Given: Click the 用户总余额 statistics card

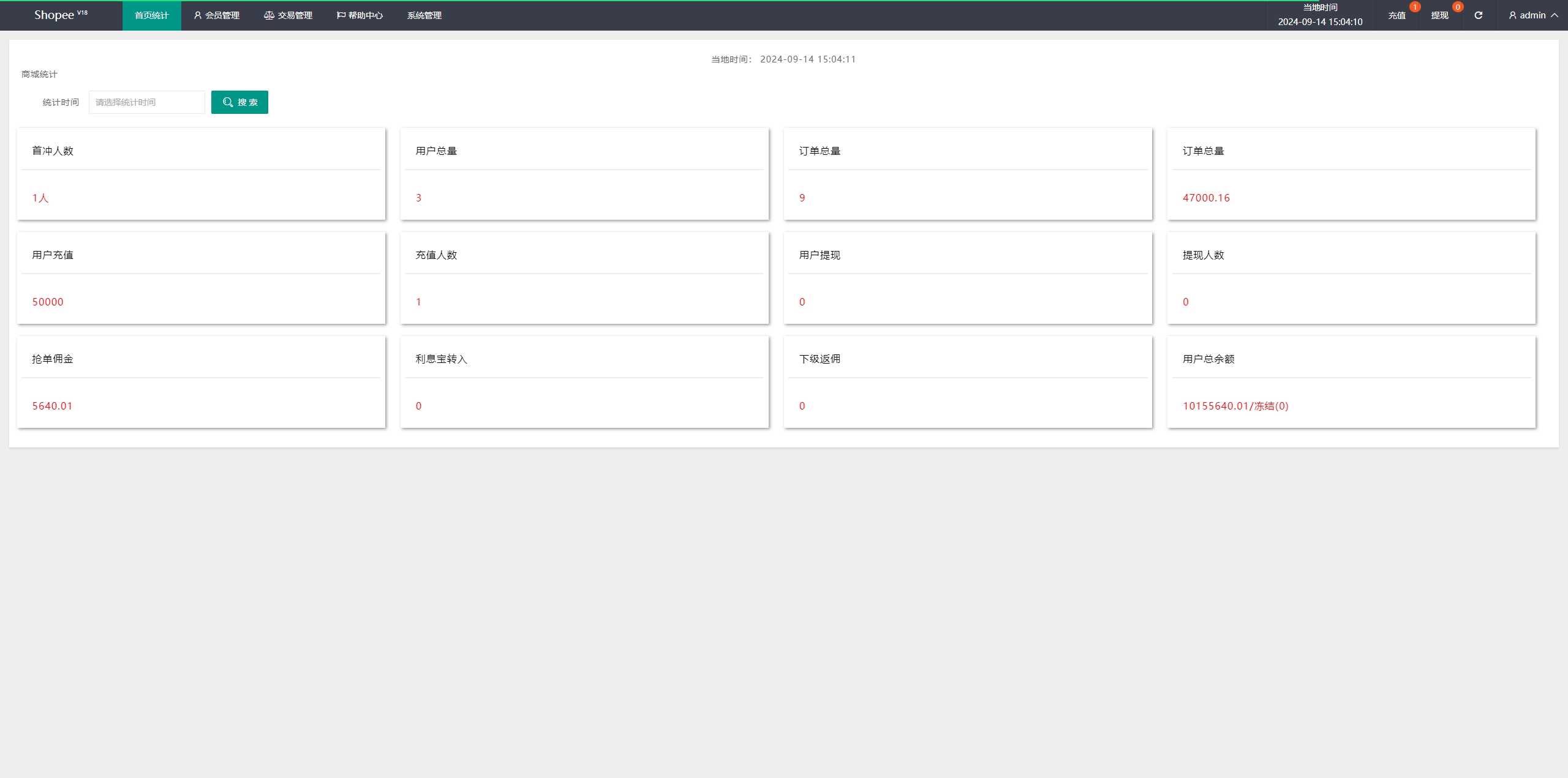Looking at the screenshot, I should click(x=1351, y=382).
